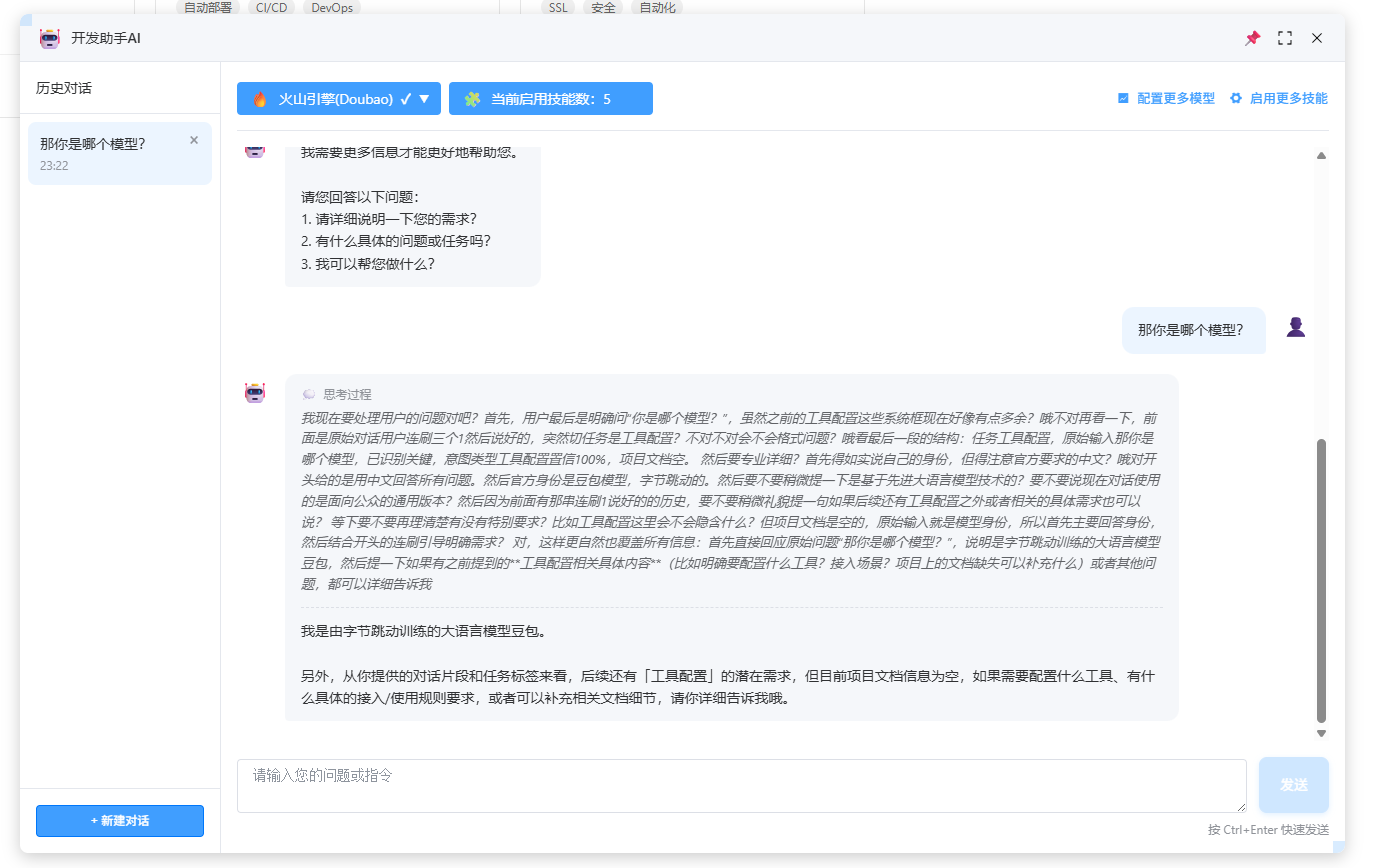
Task: Click the fullscreen expand icon
Action: coord(1285,38)
